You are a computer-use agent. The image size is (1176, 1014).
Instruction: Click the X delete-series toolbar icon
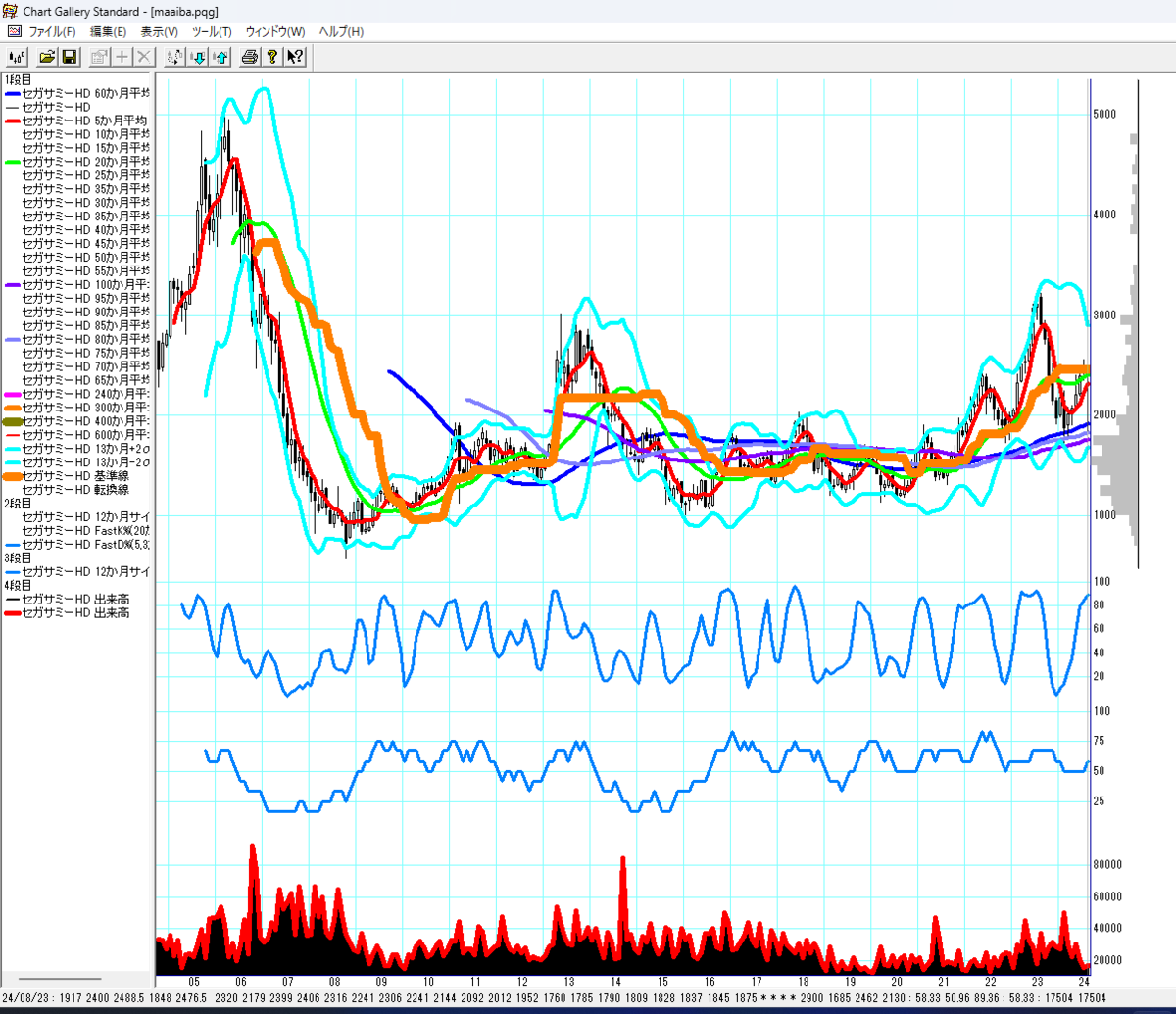pos(144,57)
